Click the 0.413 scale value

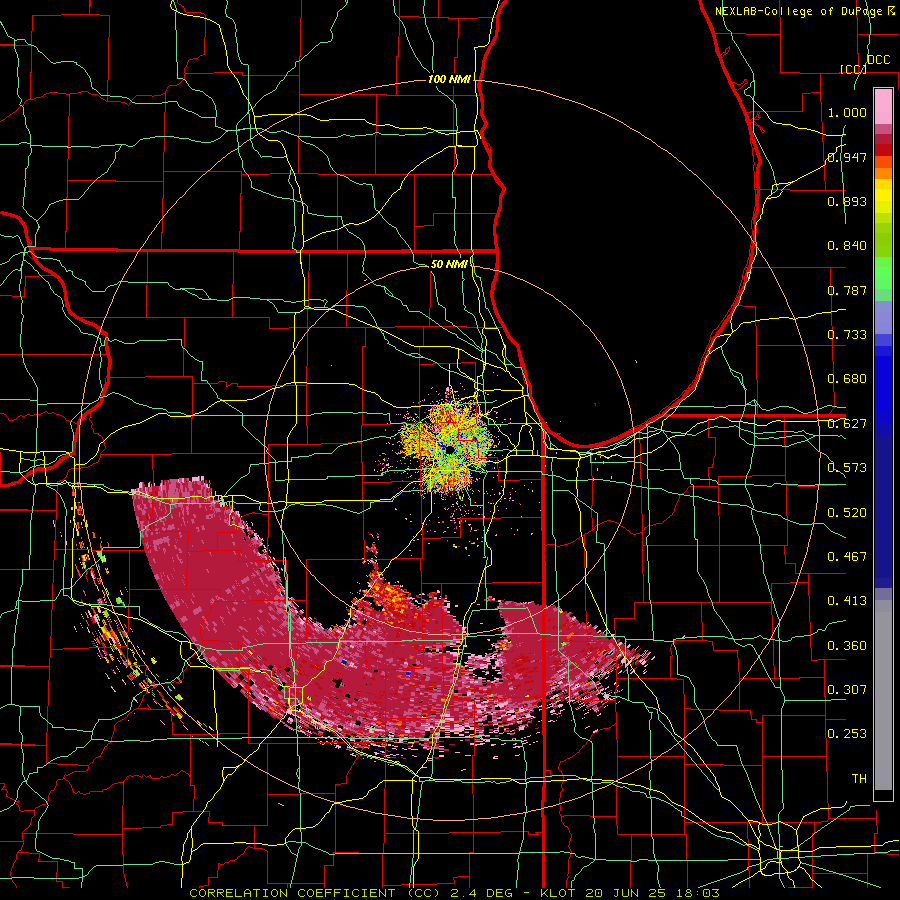click(x=847, y=601)
